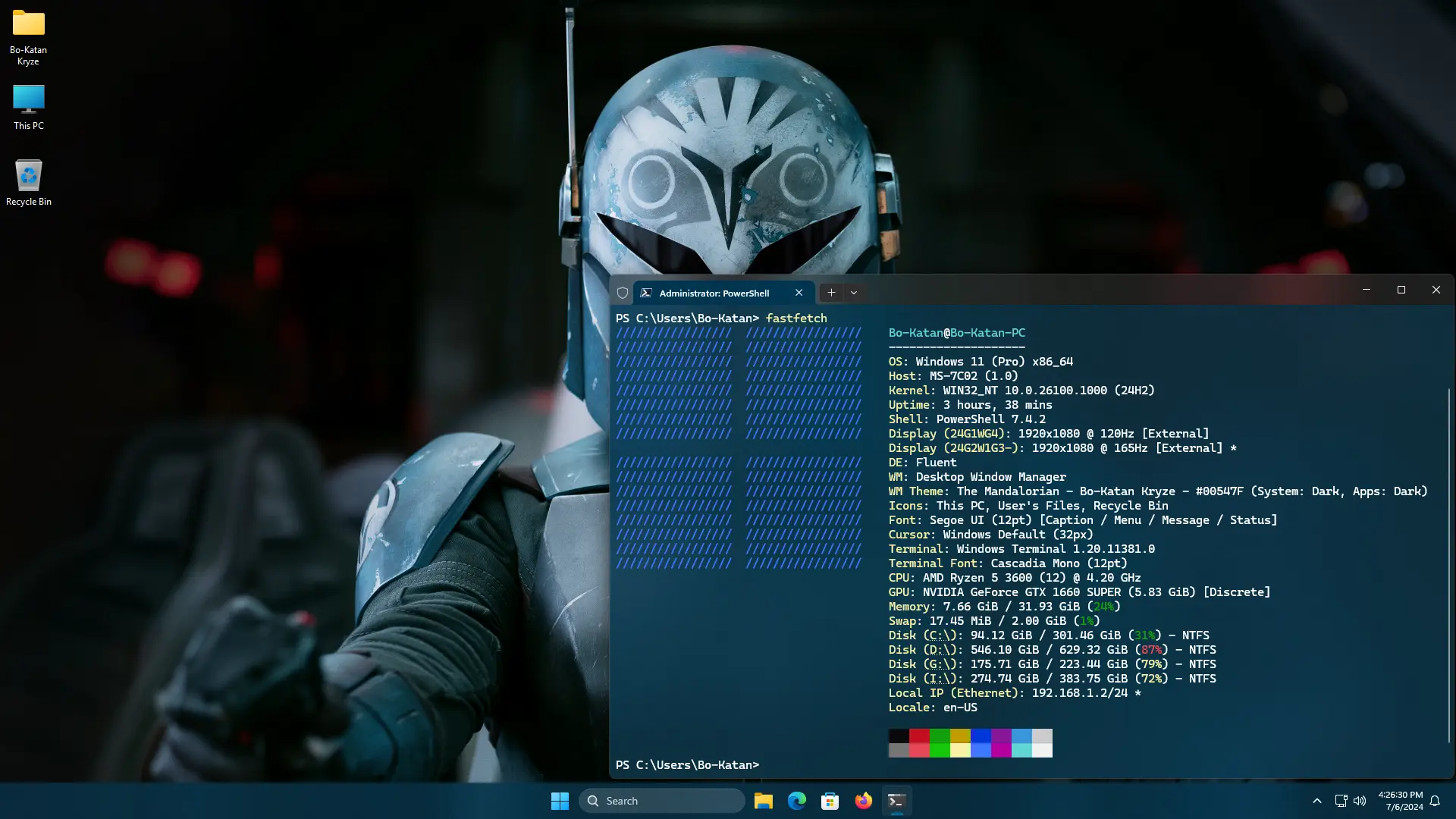The width and height of the screenshot is (1456, 819).
Task: Click the terminal vertical scrollbar
Action: tap(1448, 565)
